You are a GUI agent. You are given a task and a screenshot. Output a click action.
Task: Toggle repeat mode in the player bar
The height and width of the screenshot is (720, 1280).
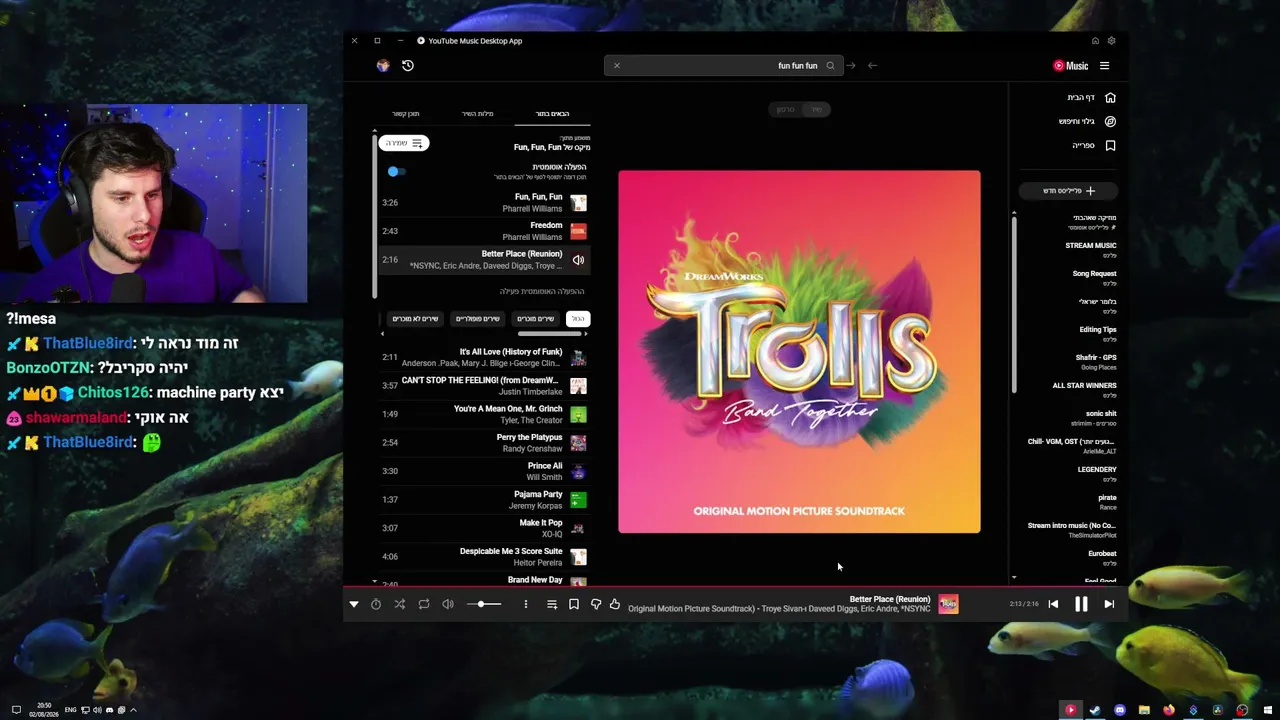click(424, 604)
